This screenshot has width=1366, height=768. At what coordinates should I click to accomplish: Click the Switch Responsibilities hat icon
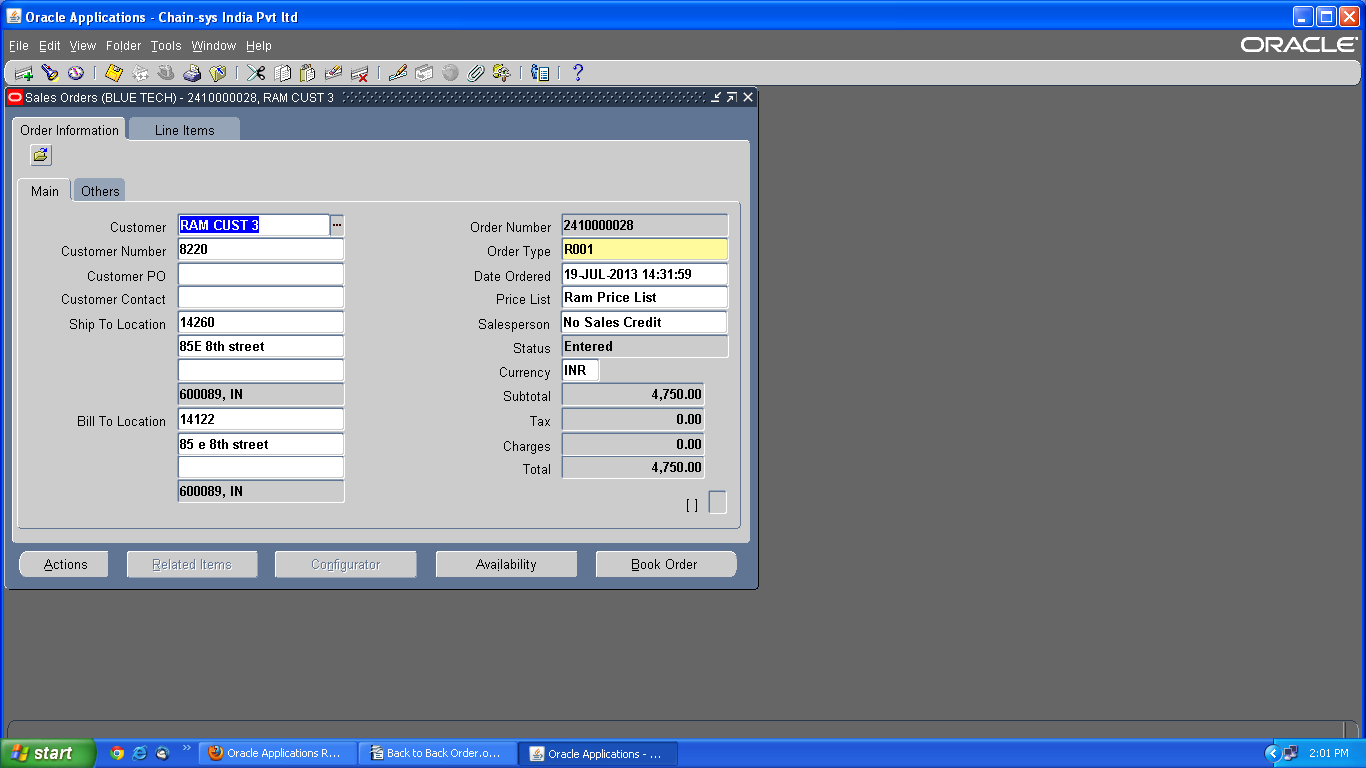166,73
